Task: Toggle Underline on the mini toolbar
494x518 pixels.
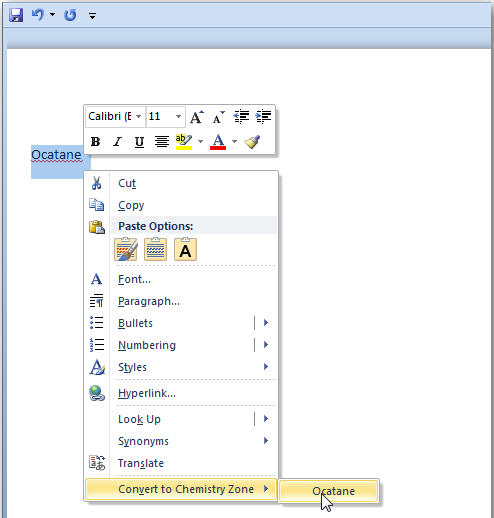Action: (139, 142)
